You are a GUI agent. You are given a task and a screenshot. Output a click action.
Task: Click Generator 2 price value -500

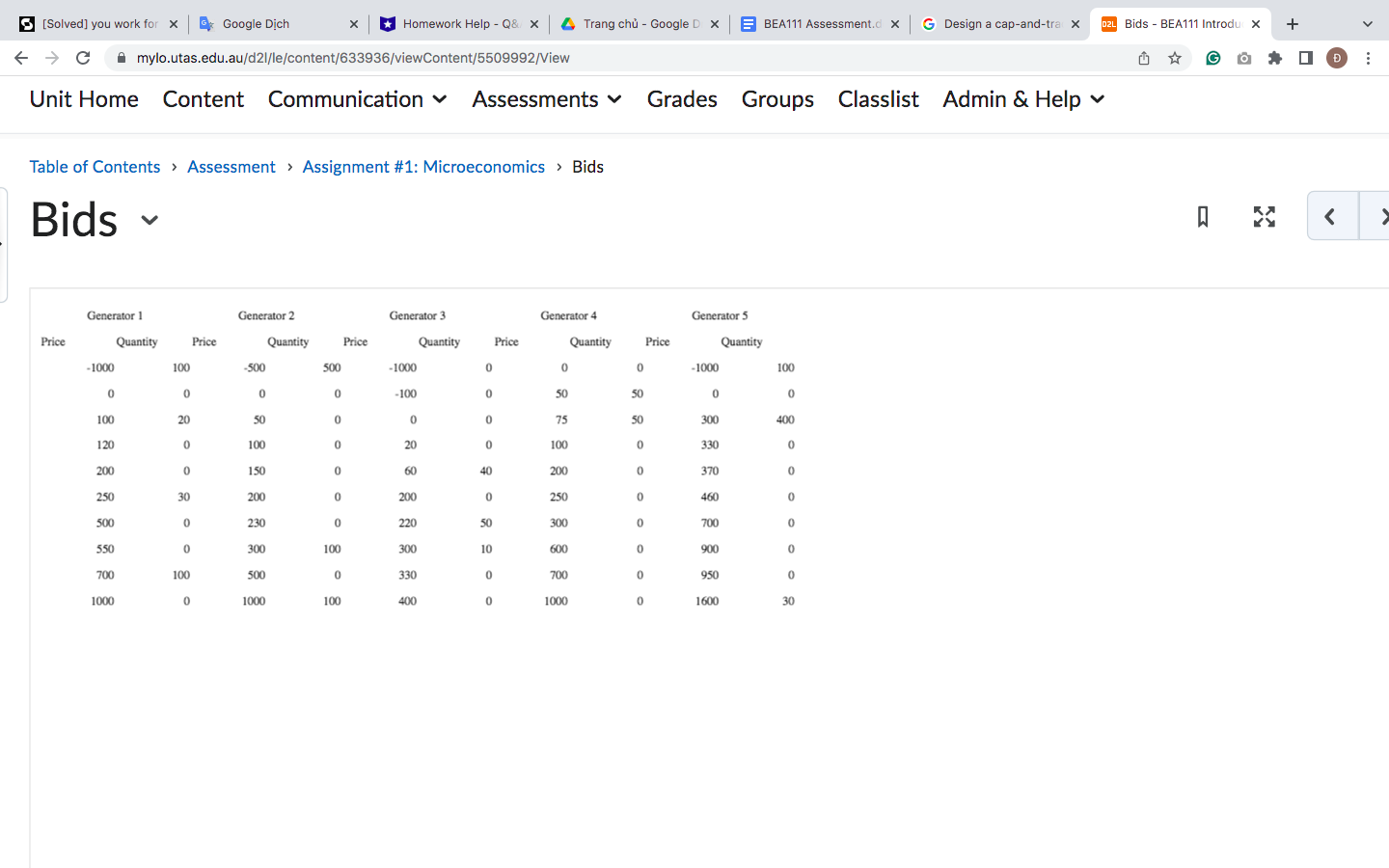tap(255, 367)
